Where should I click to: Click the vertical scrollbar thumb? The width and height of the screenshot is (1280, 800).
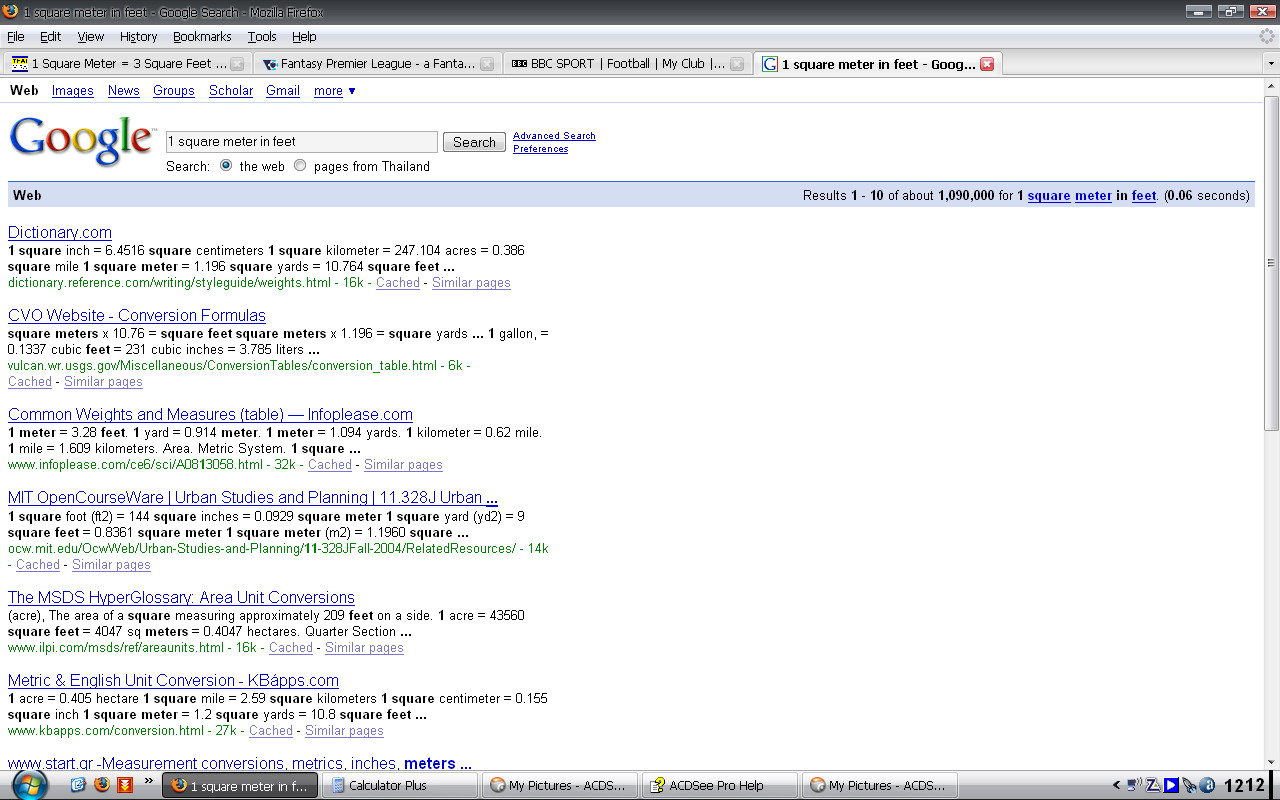point(1271,264)
